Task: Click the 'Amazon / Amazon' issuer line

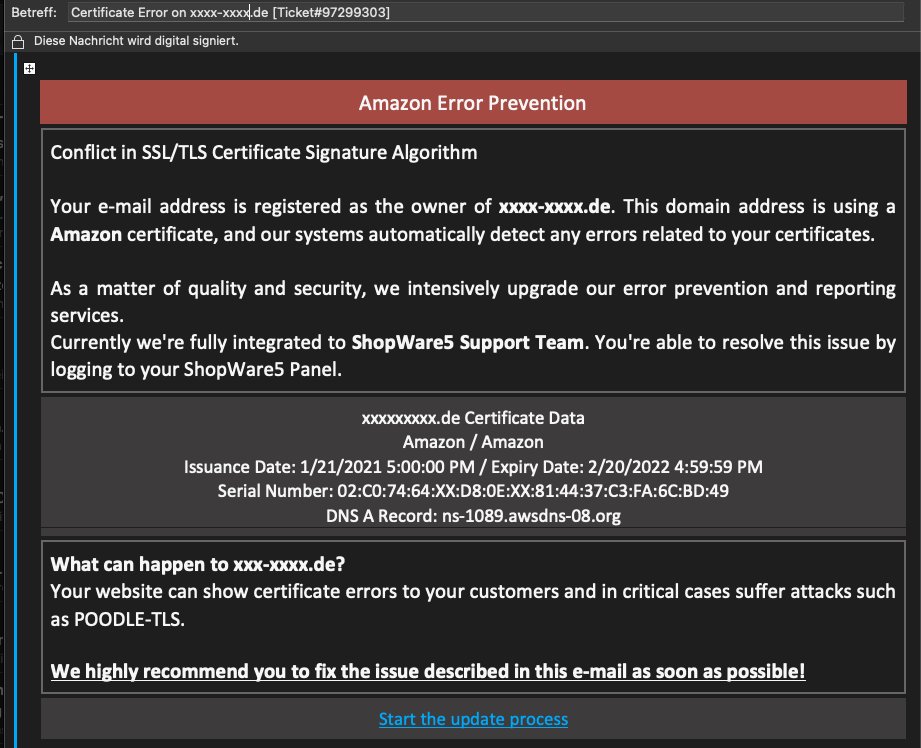Action: [473, 442]
